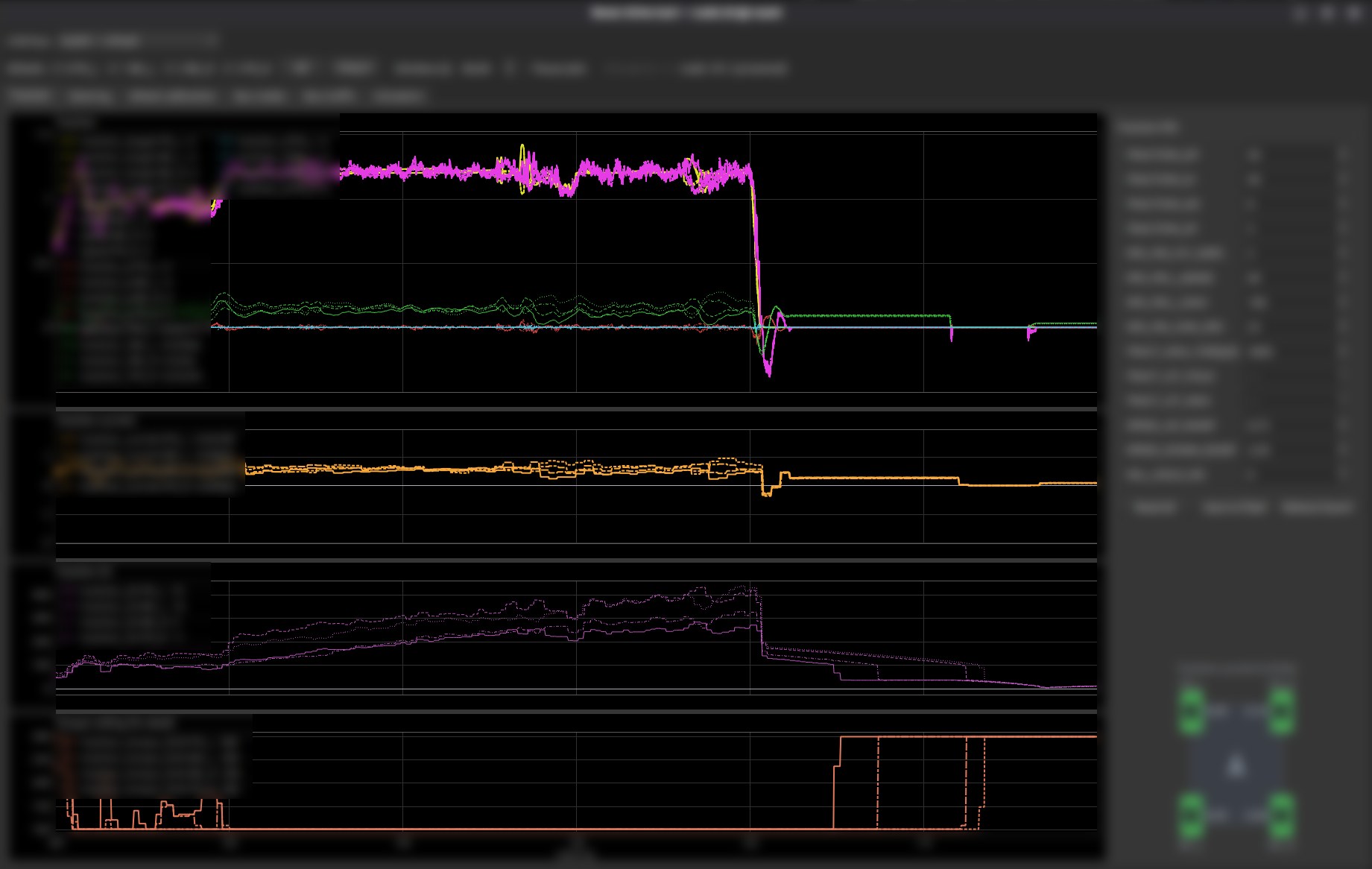
Task: Select the rear-right green wheel in vehicle diagram
Action: (x=1281, y=815)
